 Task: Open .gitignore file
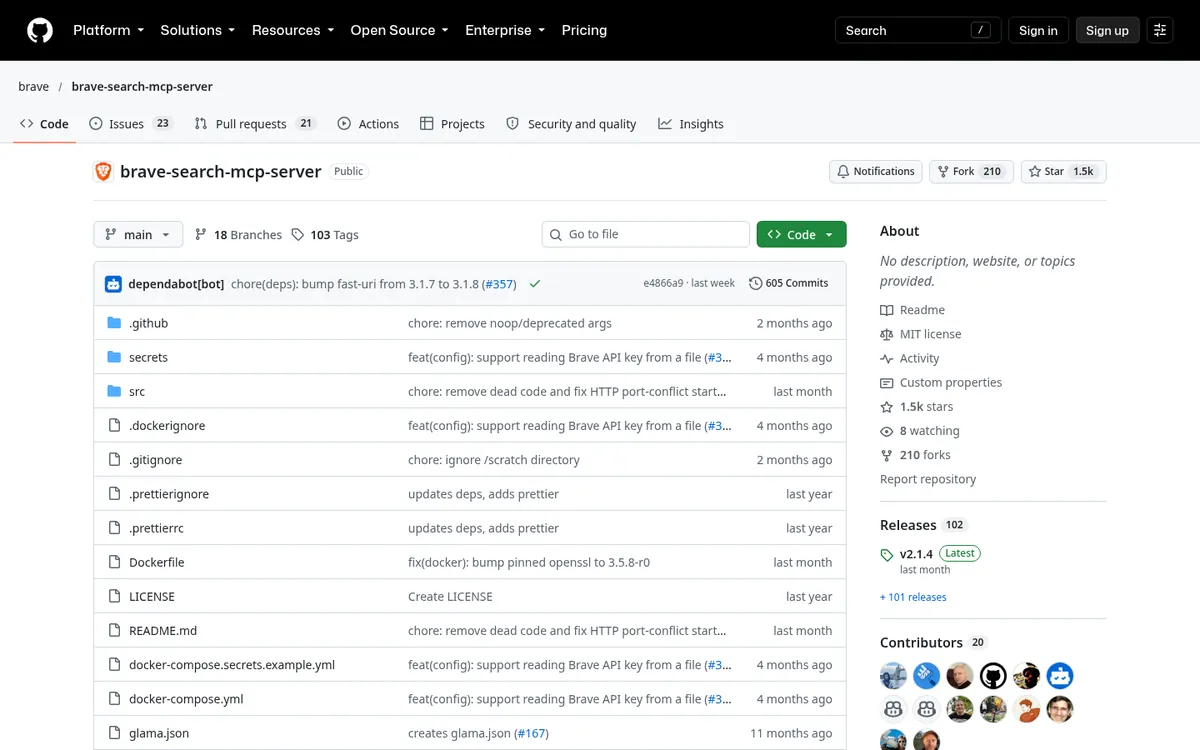[x=155, y=460]
